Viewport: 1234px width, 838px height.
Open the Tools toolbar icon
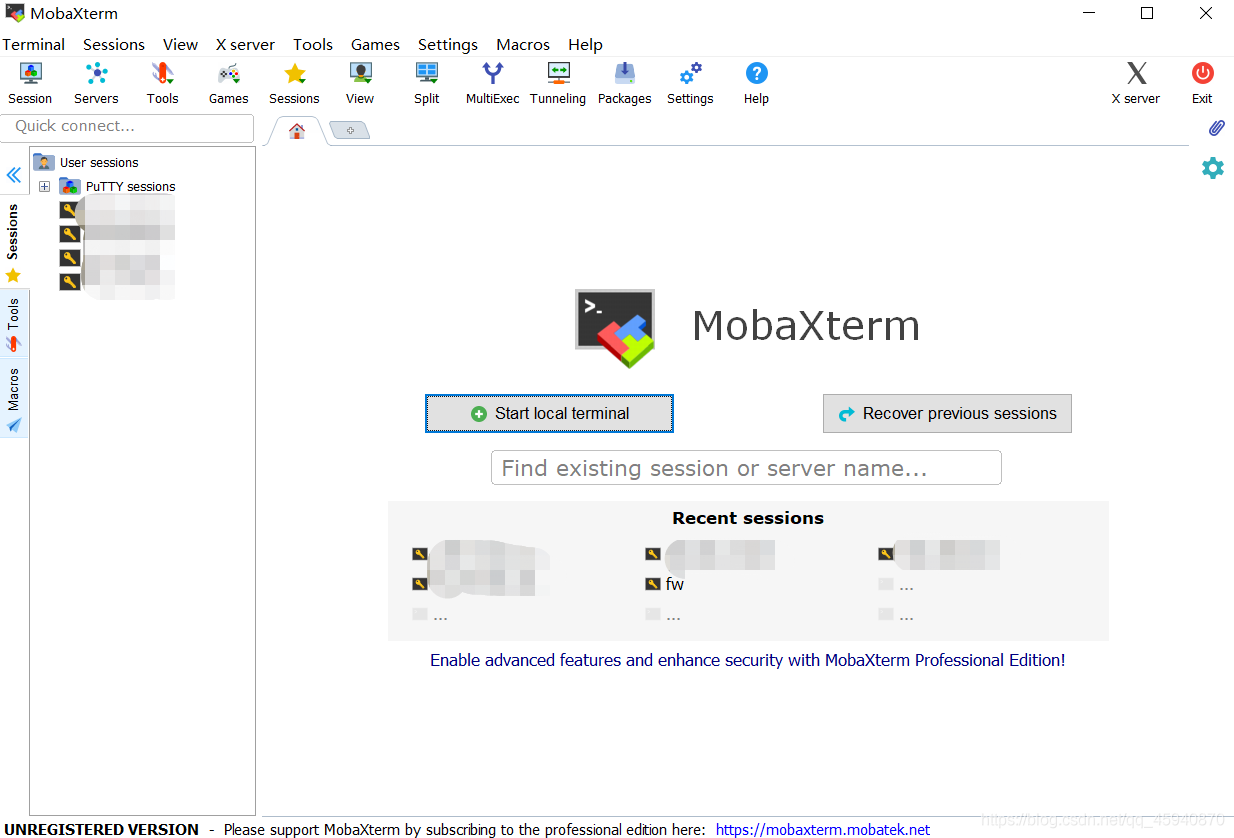[162, 83]
